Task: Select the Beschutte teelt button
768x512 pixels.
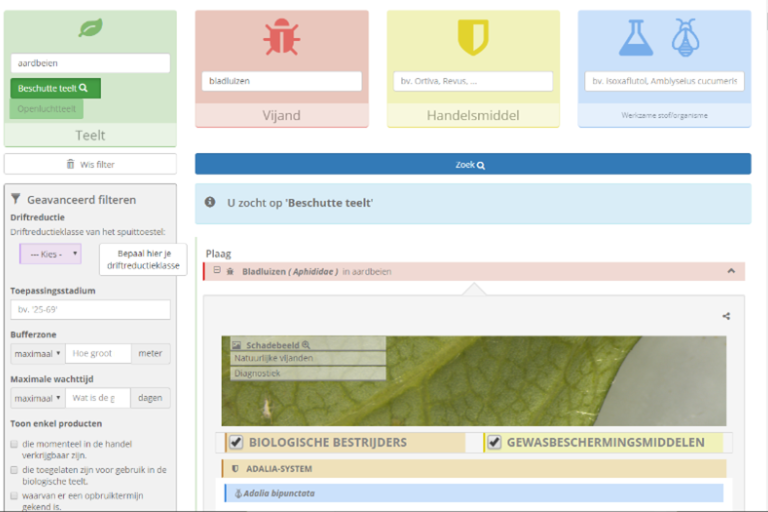Action: [55, 88]
